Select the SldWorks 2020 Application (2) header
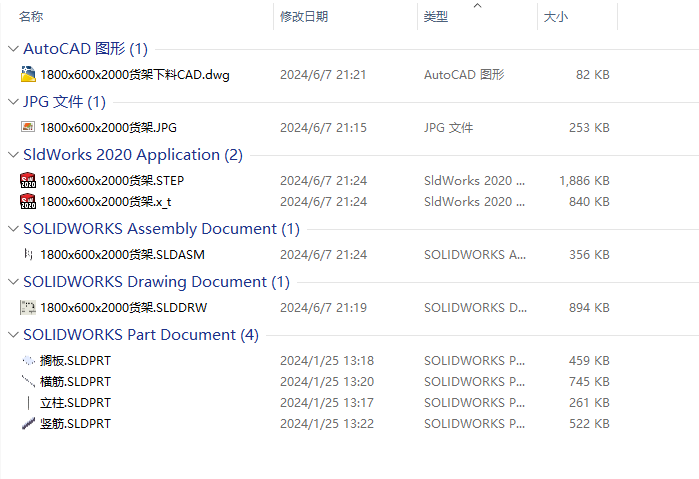Screen dimensions: 699x479 pos(133,155)
